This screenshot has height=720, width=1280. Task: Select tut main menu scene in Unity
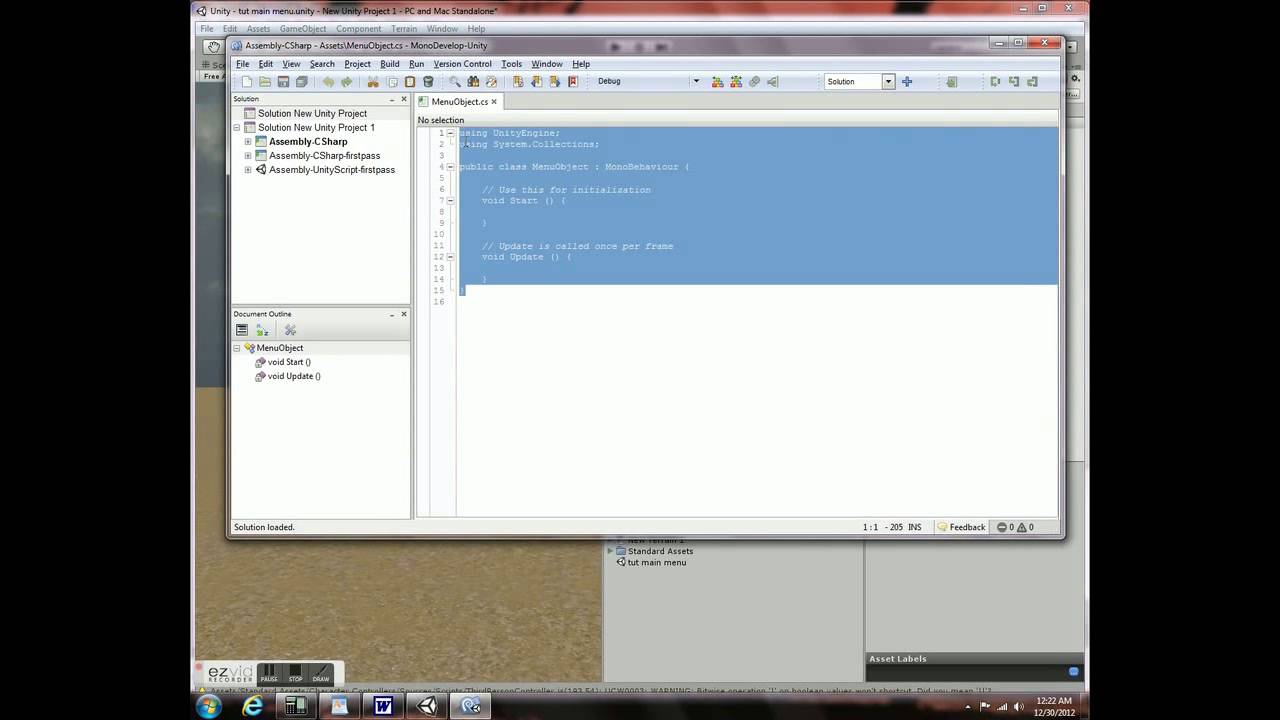pyautogui.click(x=657, y=563)
